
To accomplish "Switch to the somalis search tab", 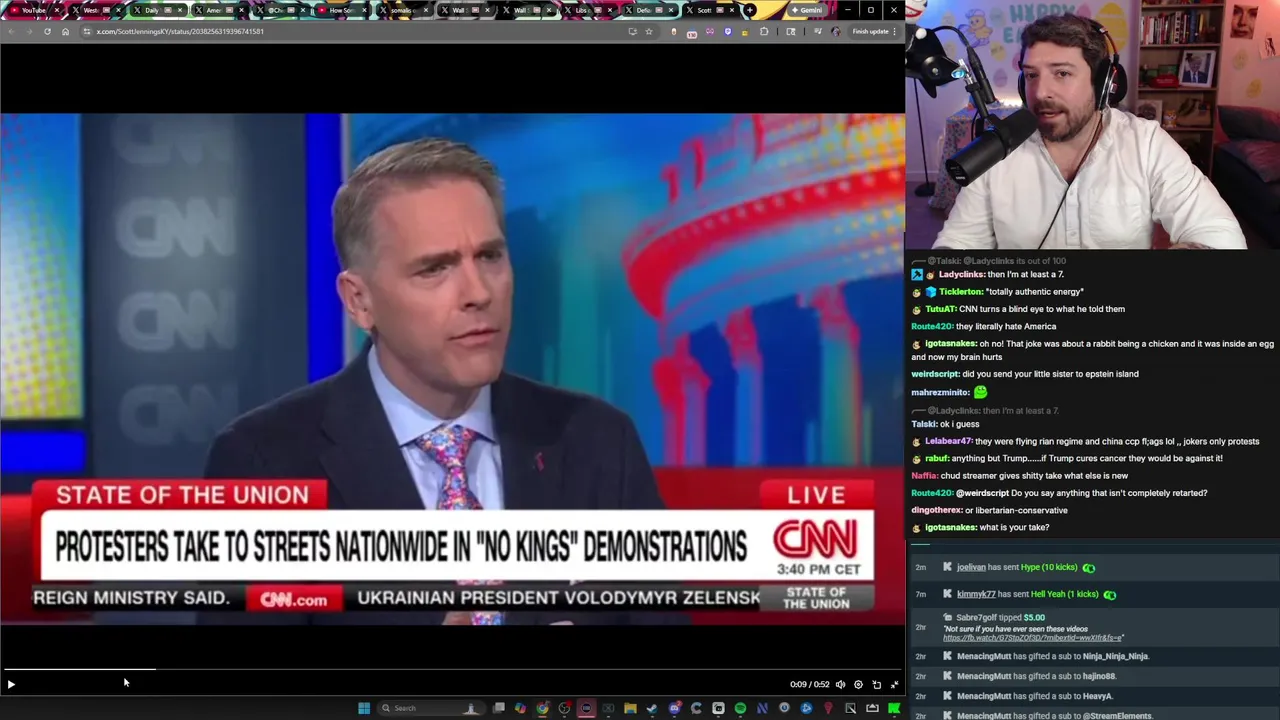I will coord(403,10).
